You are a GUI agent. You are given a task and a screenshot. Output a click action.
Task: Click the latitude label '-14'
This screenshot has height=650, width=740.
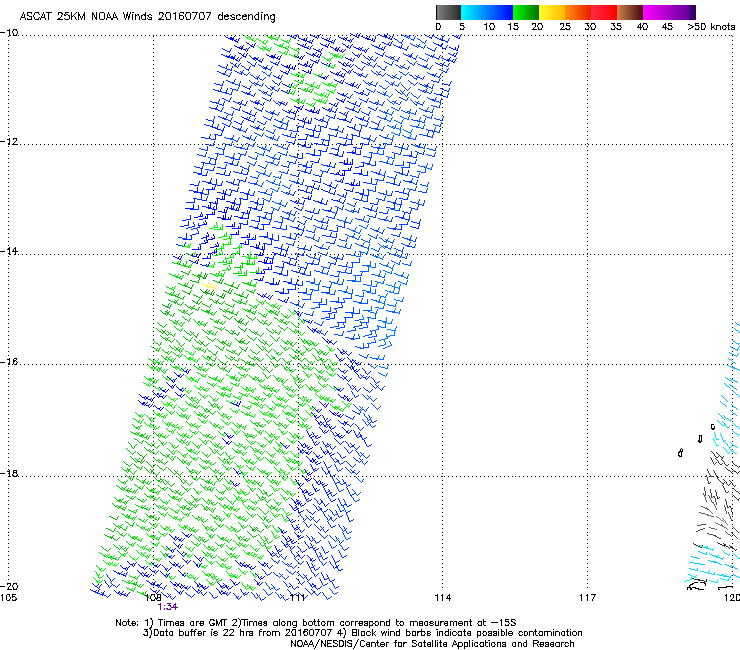[9, 251]
